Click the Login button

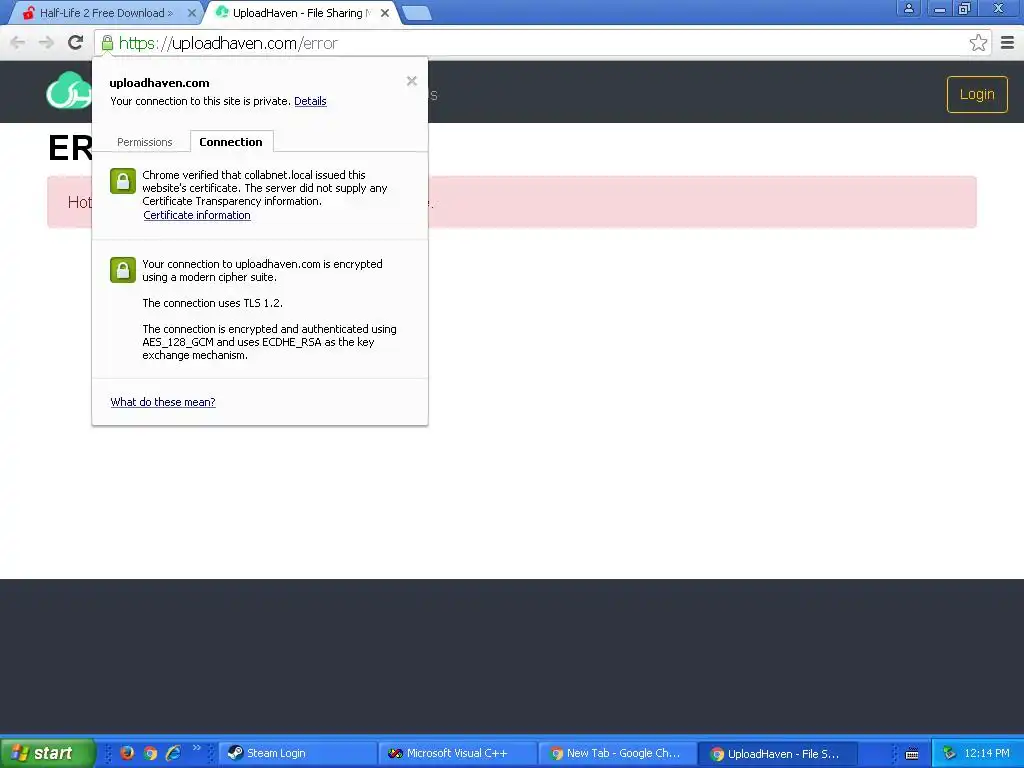tap(977, 95)
